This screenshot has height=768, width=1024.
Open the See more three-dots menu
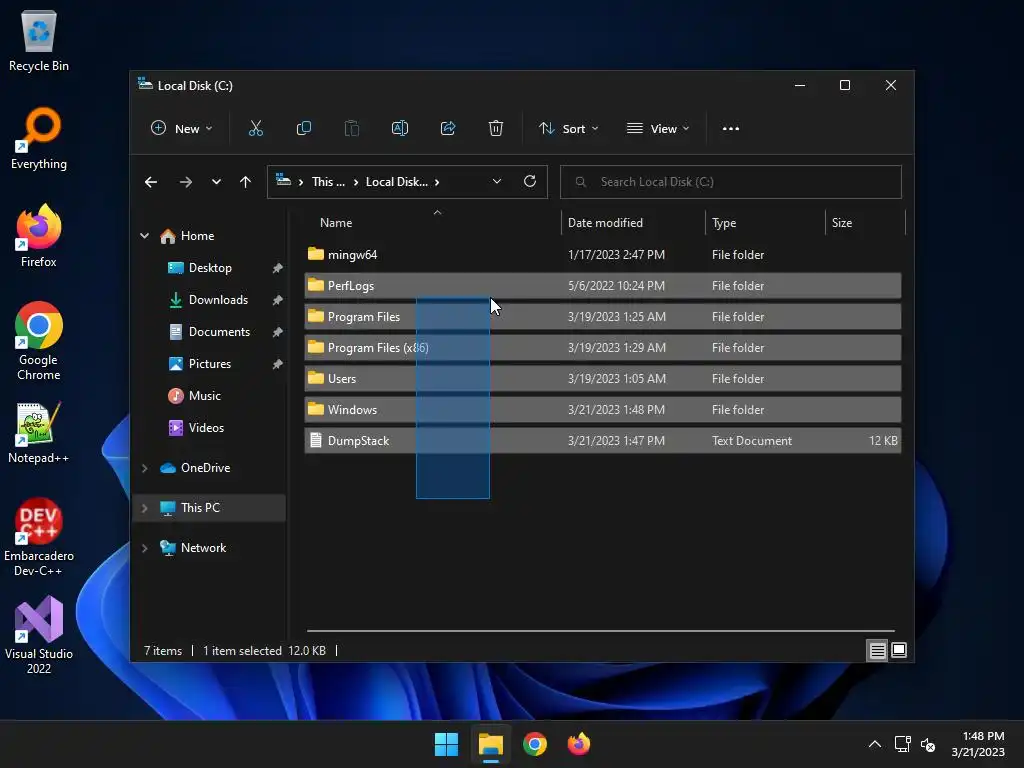coord(731,129)
